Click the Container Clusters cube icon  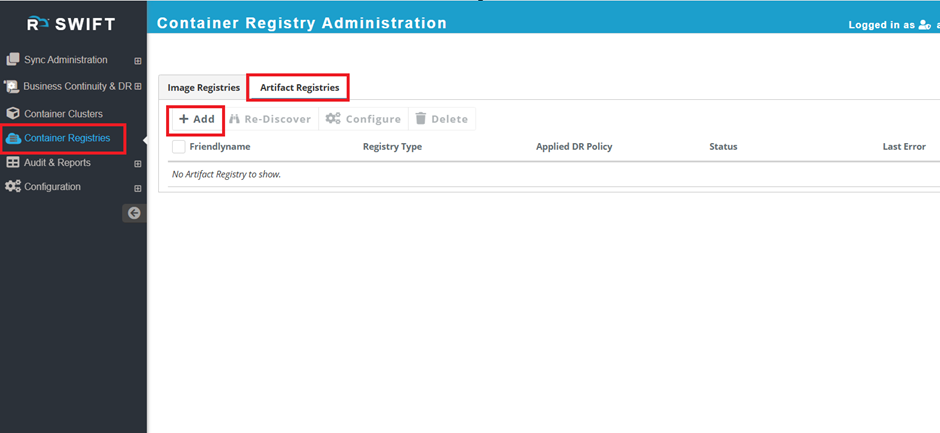pyautogui.click(x=13, y=113)
